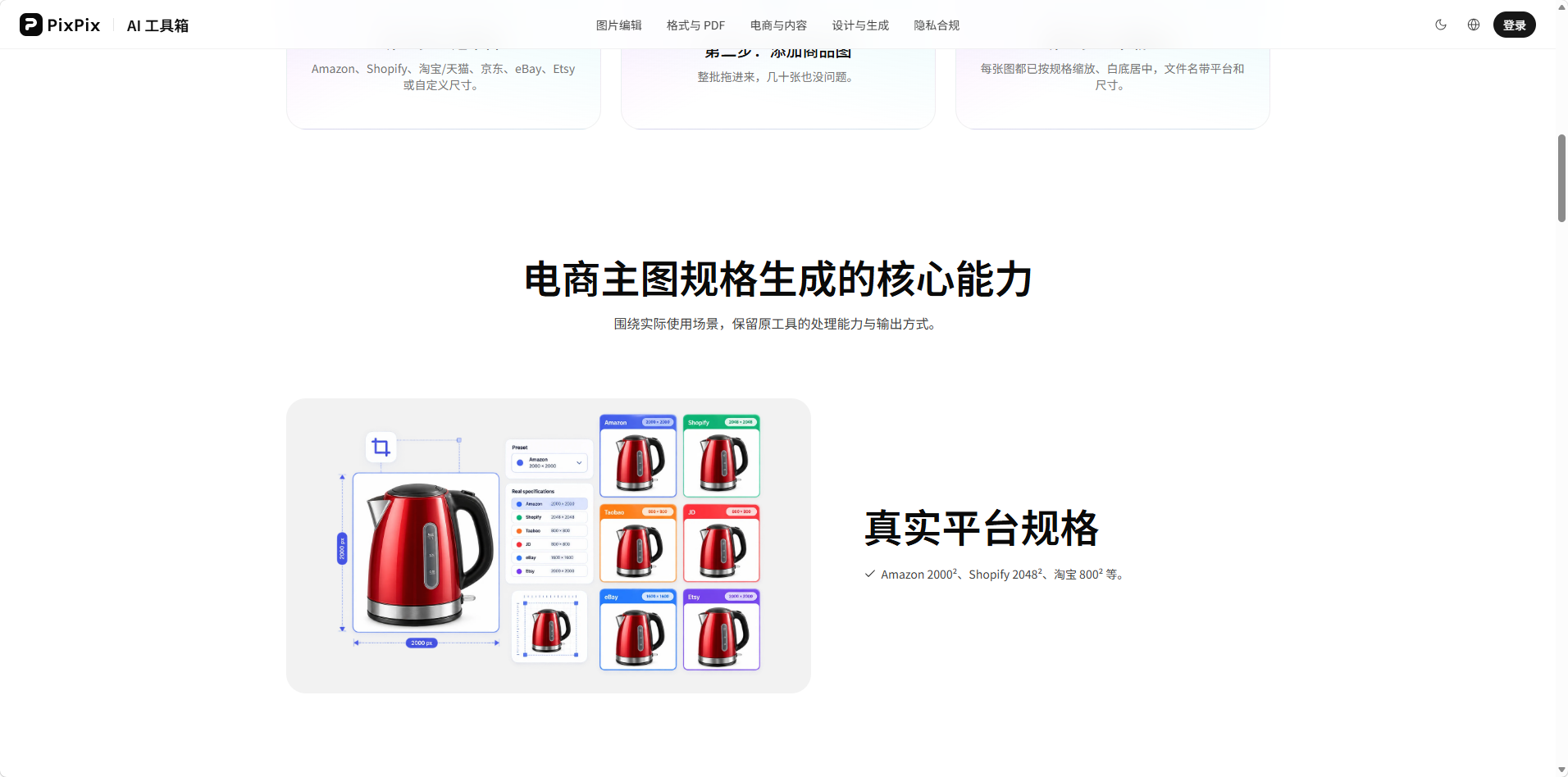This screenshot has width=1568, height=777.
Task: Open the AI 工具箱 link
Action: click(x=157, y=25)
